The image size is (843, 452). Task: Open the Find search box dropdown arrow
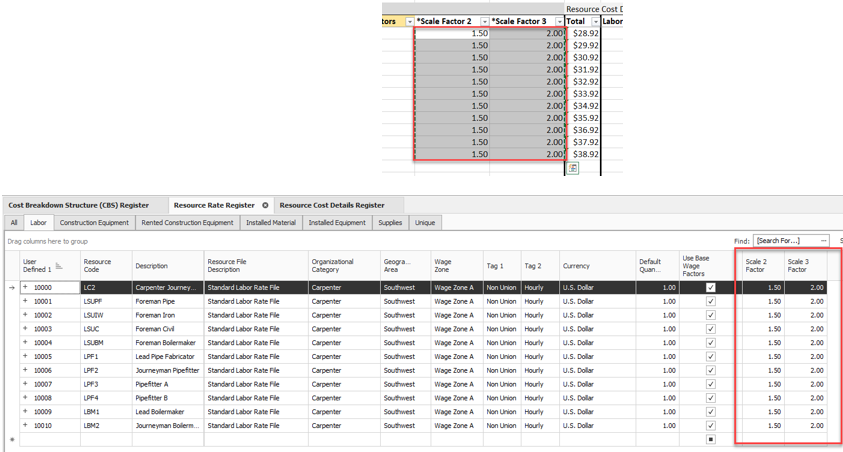coord(824,241)
